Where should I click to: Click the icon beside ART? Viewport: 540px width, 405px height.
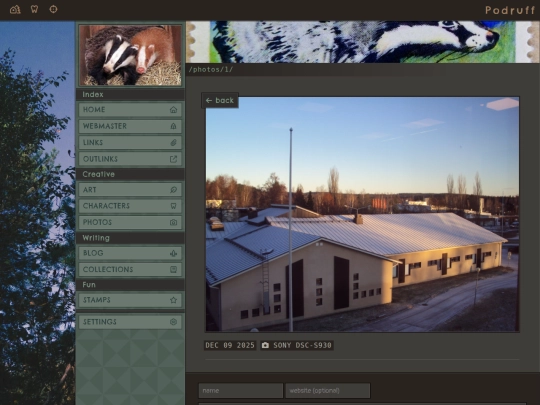click(x=173, y=190)
